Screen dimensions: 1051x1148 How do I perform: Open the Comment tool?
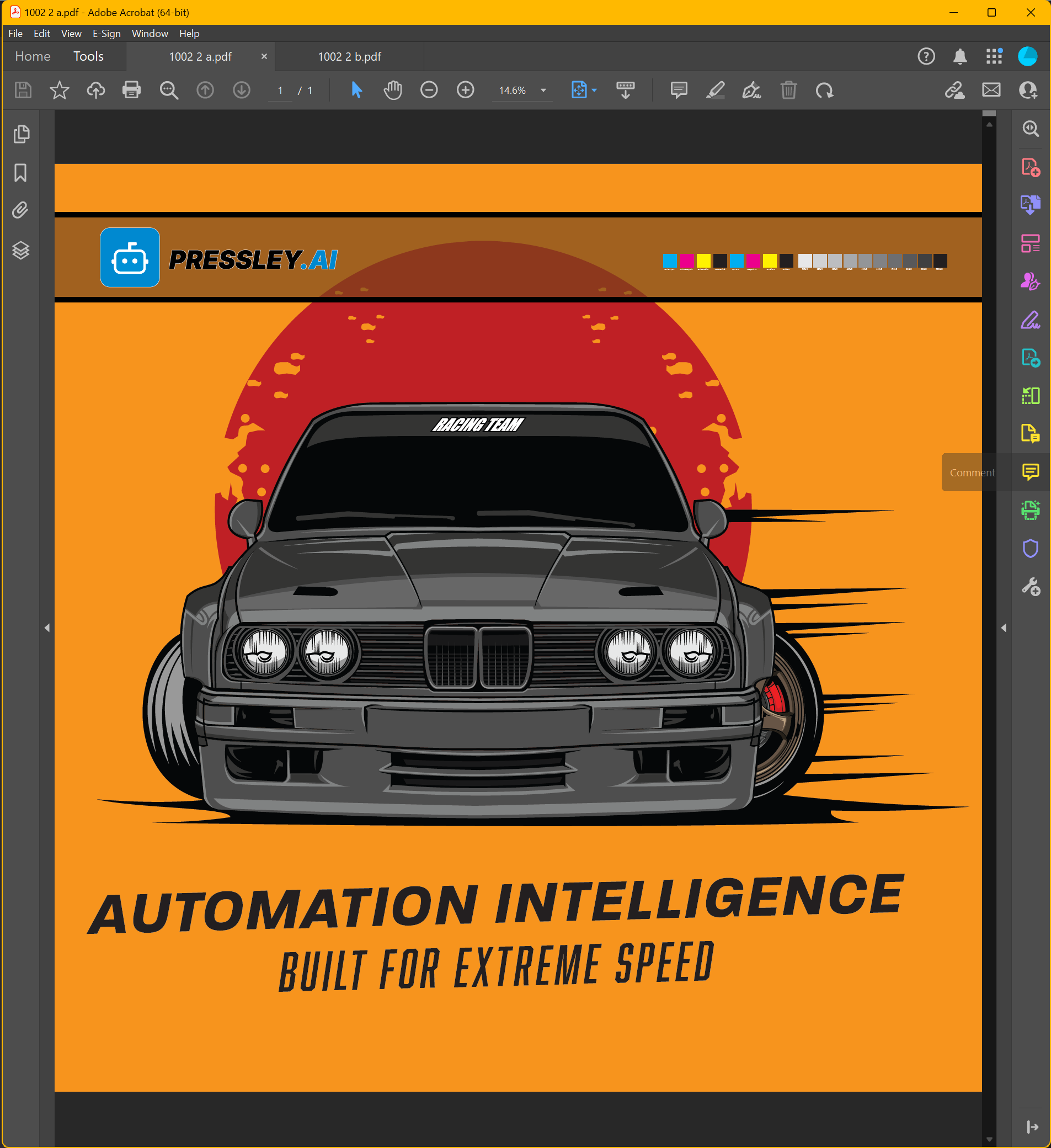click(x=1031, y=471)
